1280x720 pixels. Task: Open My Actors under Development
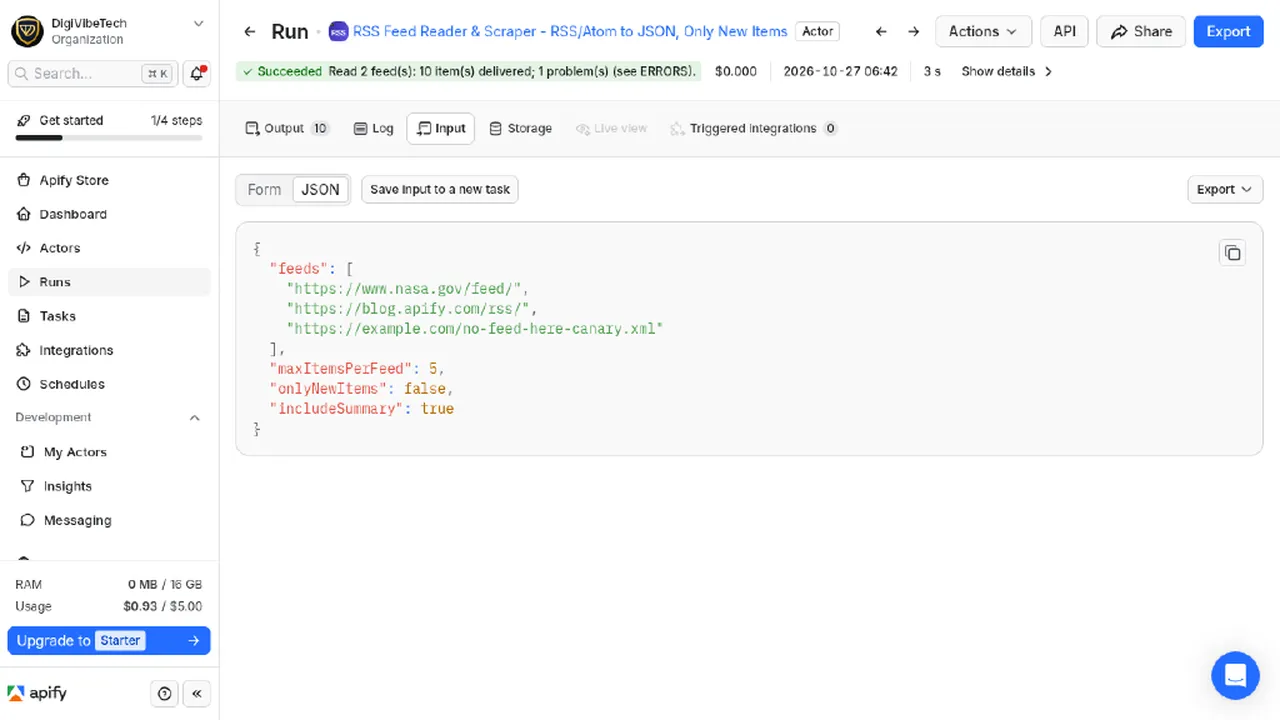point(109,452)
